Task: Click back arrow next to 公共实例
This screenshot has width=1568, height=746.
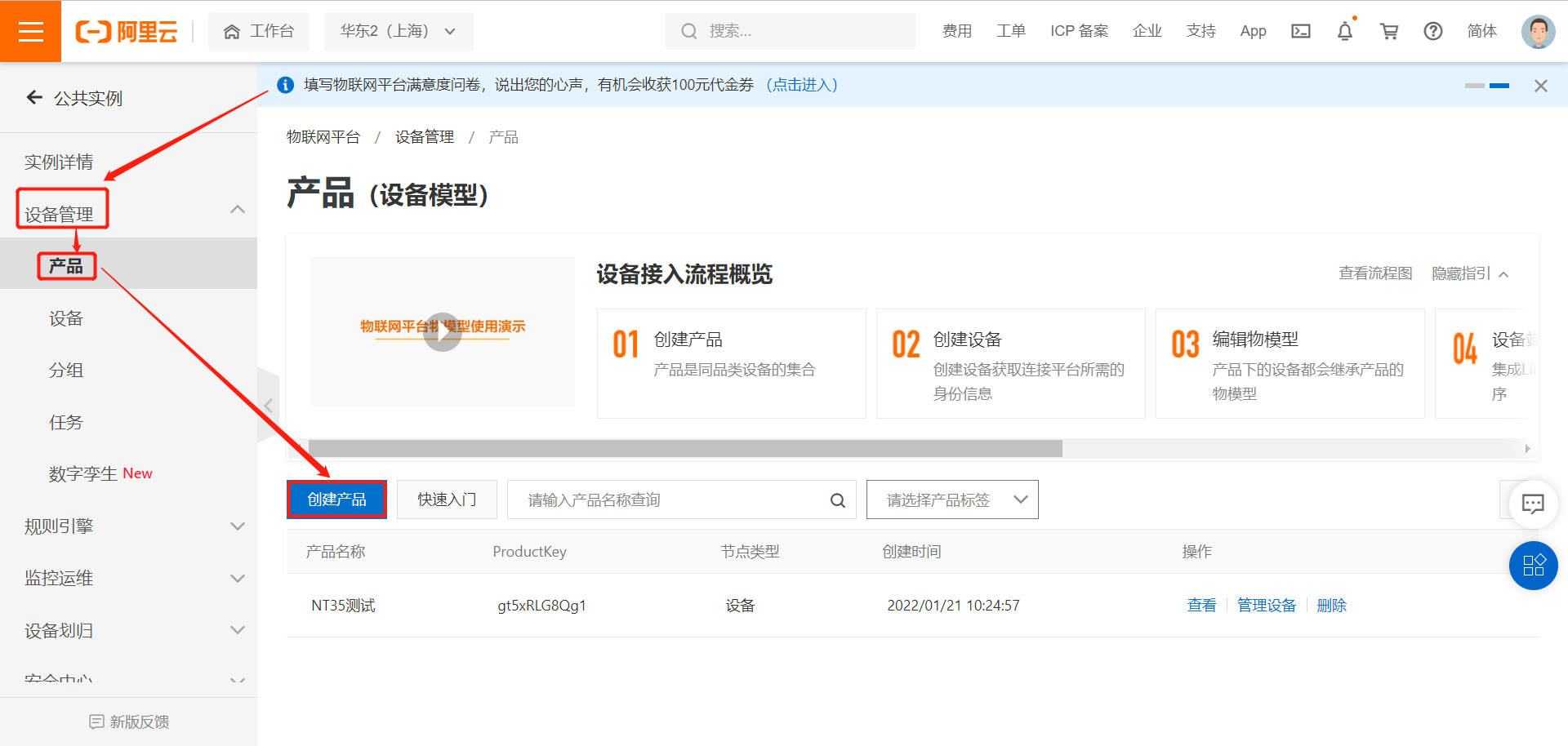Action: (34, 98)
